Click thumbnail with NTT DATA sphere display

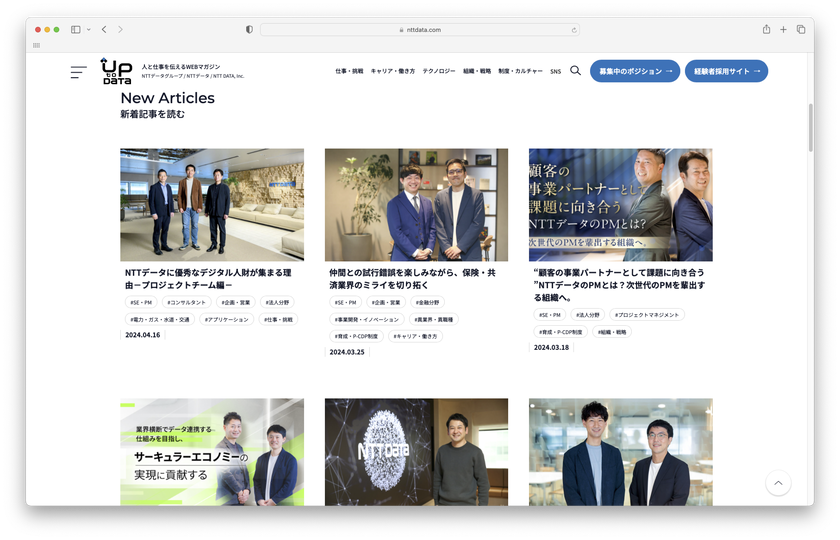pyautogui.click(x=416, y=452)
